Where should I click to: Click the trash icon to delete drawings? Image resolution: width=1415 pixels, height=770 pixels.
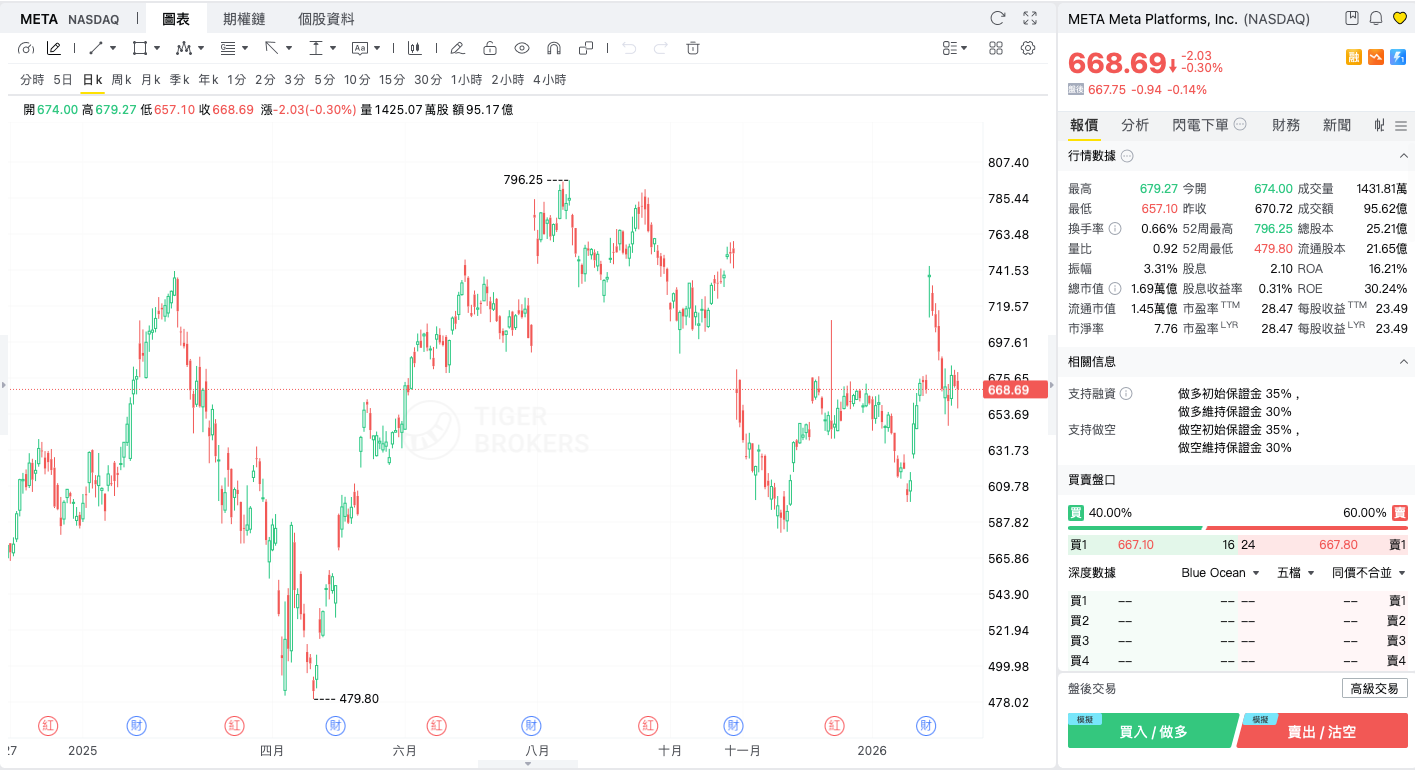[x=693, y=48]
